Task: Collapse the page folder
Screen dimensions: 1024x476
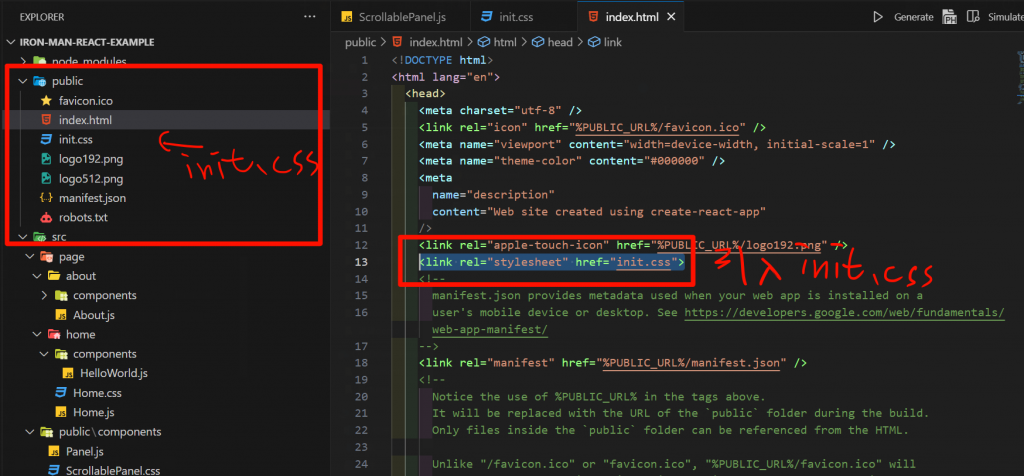Action: coord(30,257)
